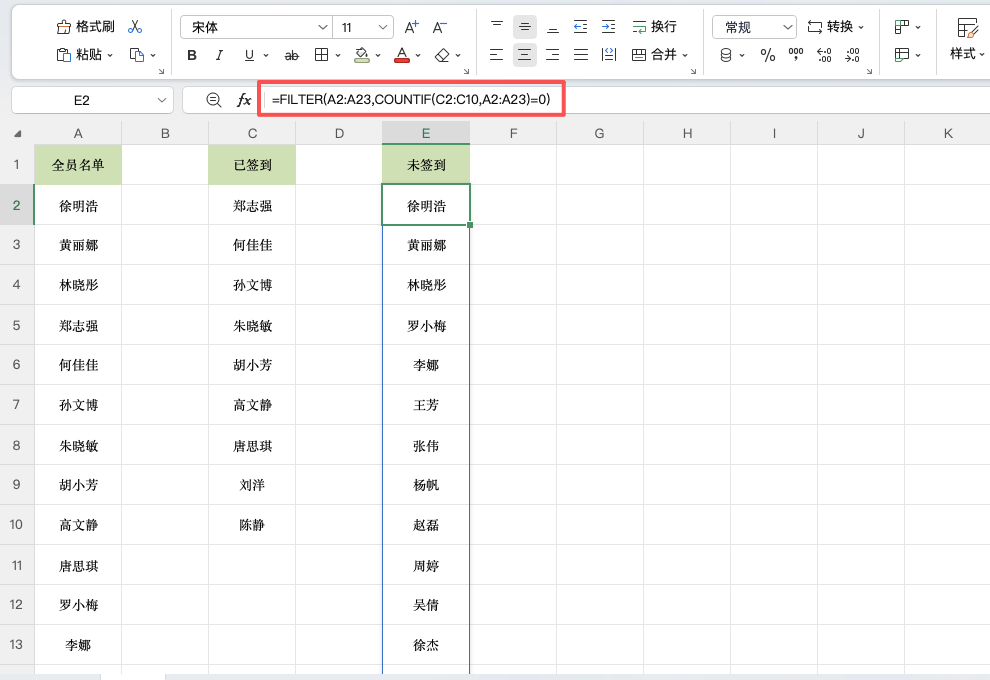Click the justify alignment icon

(x=581, y=55)
